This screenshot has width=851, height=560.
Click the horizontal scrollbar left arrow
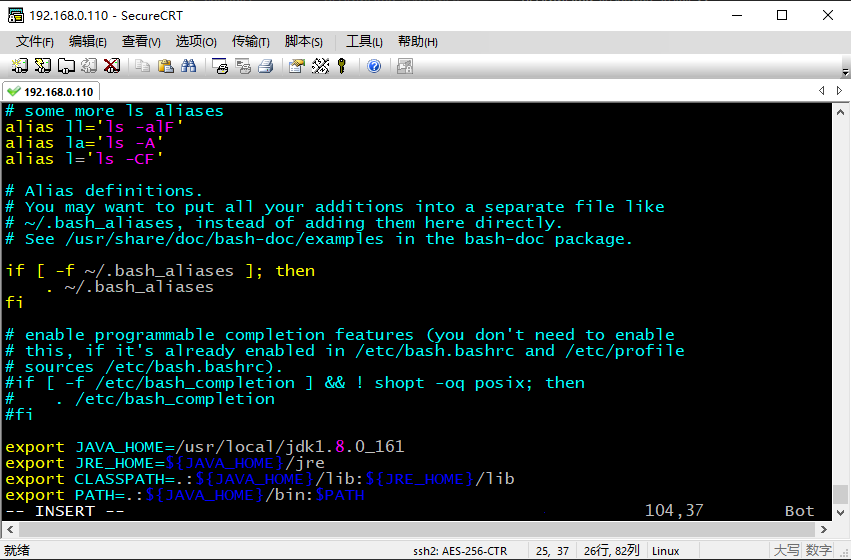tap(10, 529)
